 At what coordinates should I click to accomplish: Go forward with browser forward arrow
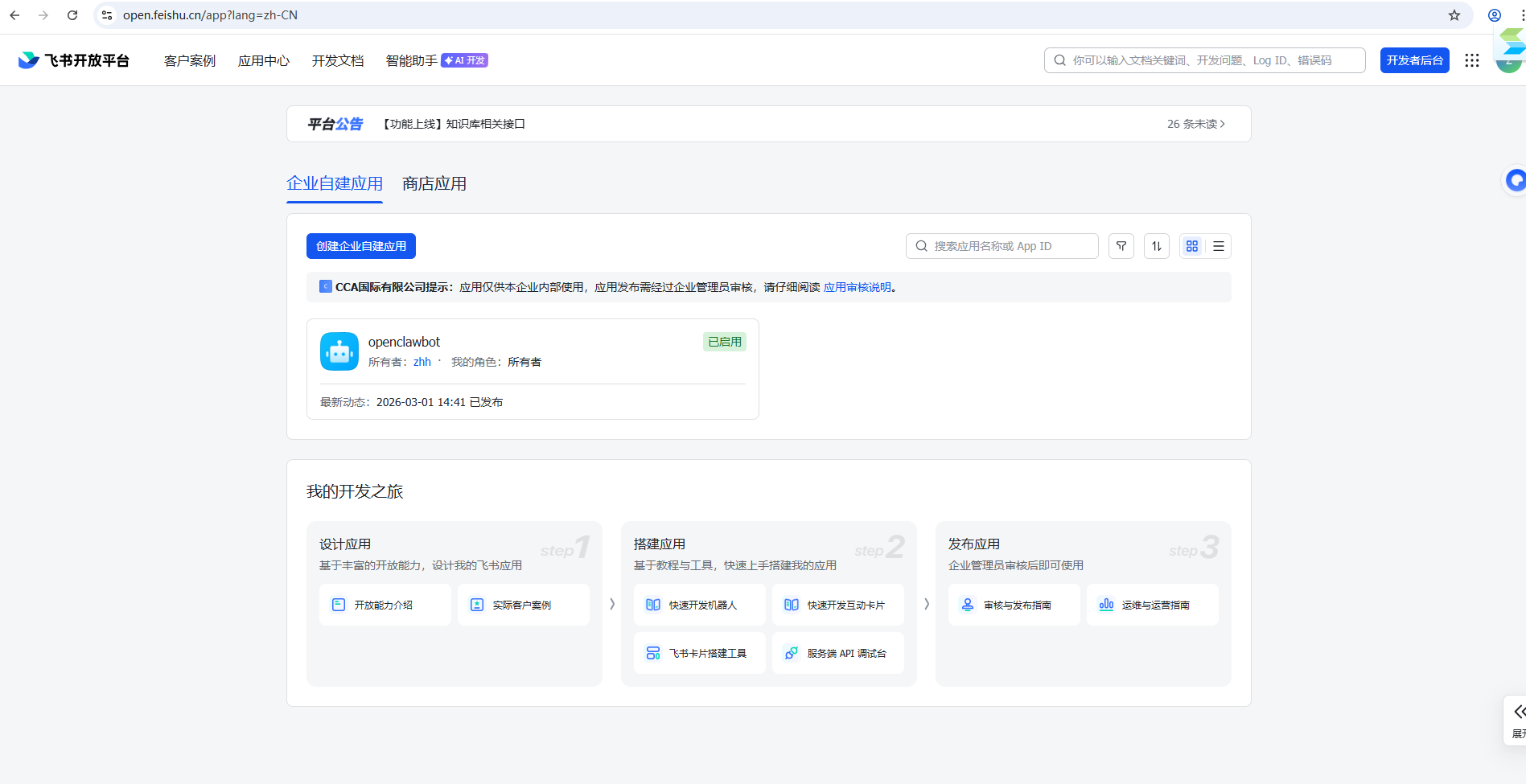coord(43,15)
